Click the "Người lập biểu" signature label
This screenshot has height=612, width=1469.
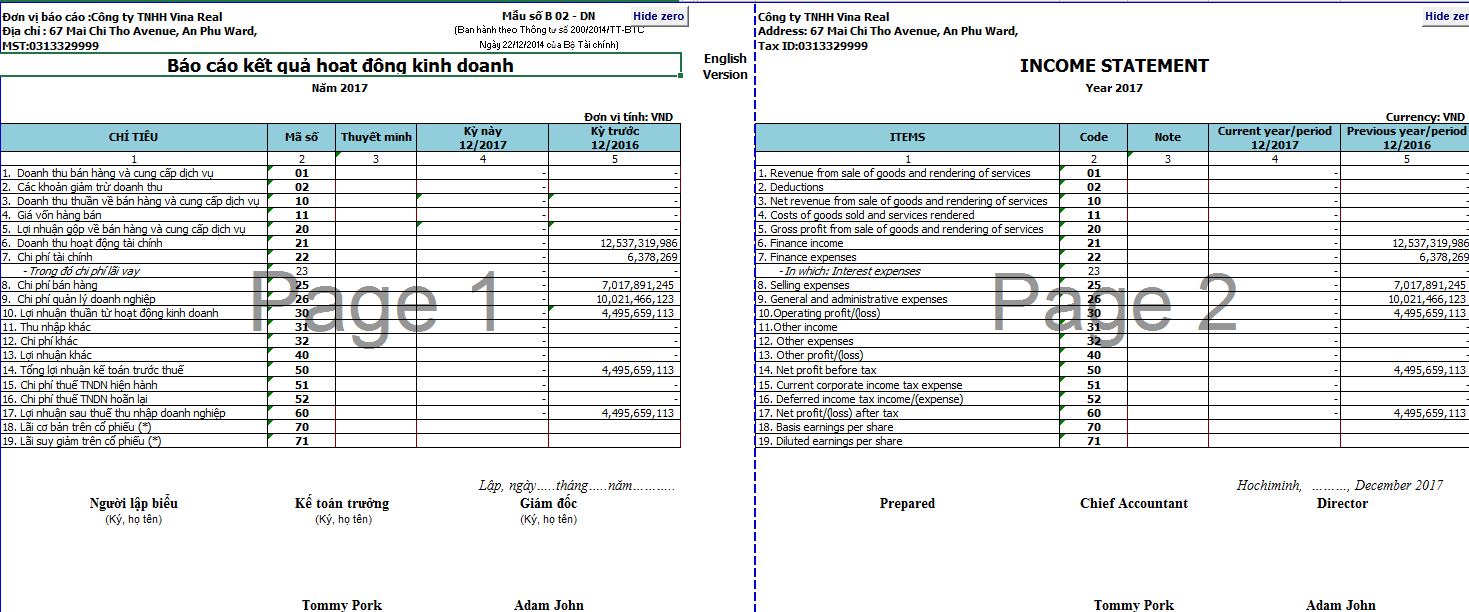(134, 504)
